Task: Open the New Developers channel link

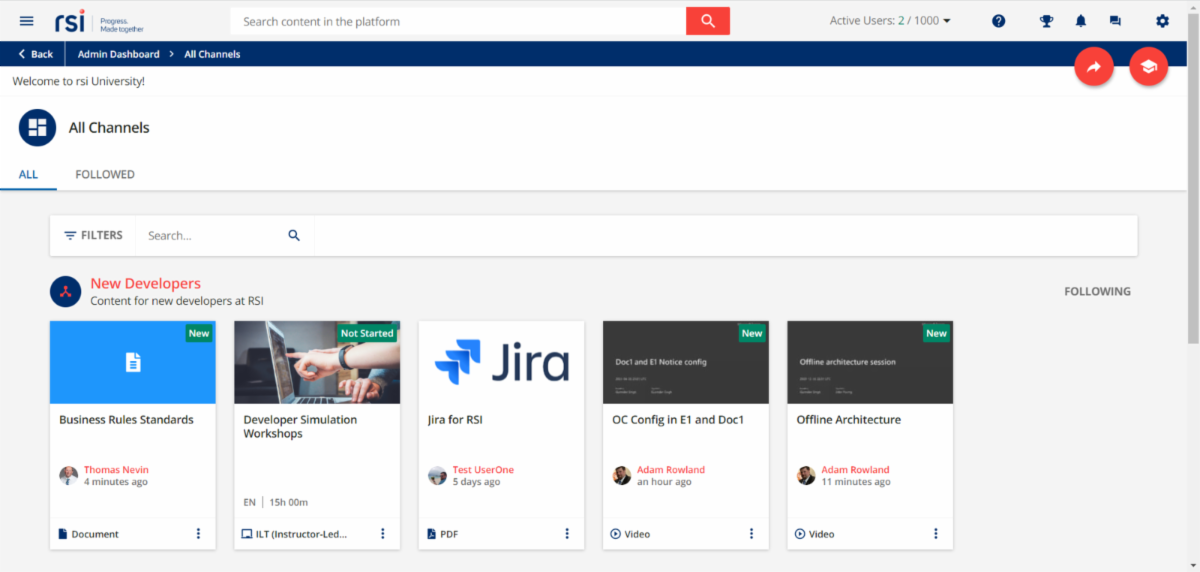Action: [x=145, y=284]
